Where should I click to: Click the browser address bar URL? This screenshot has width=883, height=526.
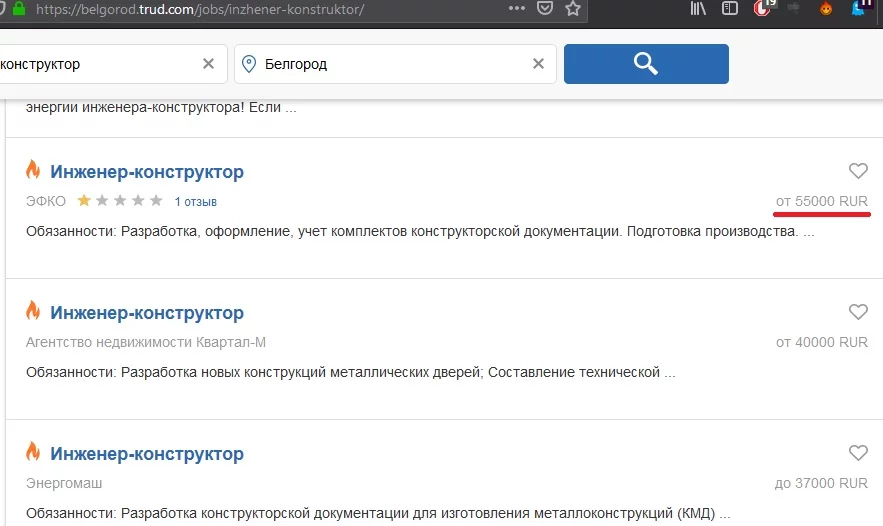200,10
